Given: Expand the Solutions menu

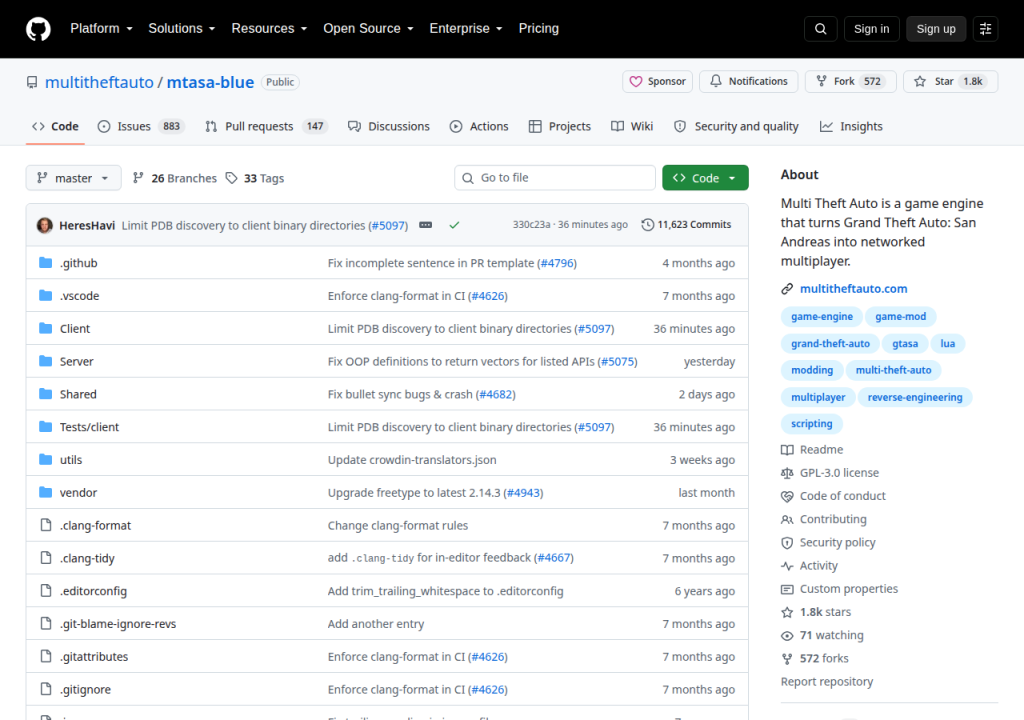Looking at the screenshot, I should pos(182,29).
